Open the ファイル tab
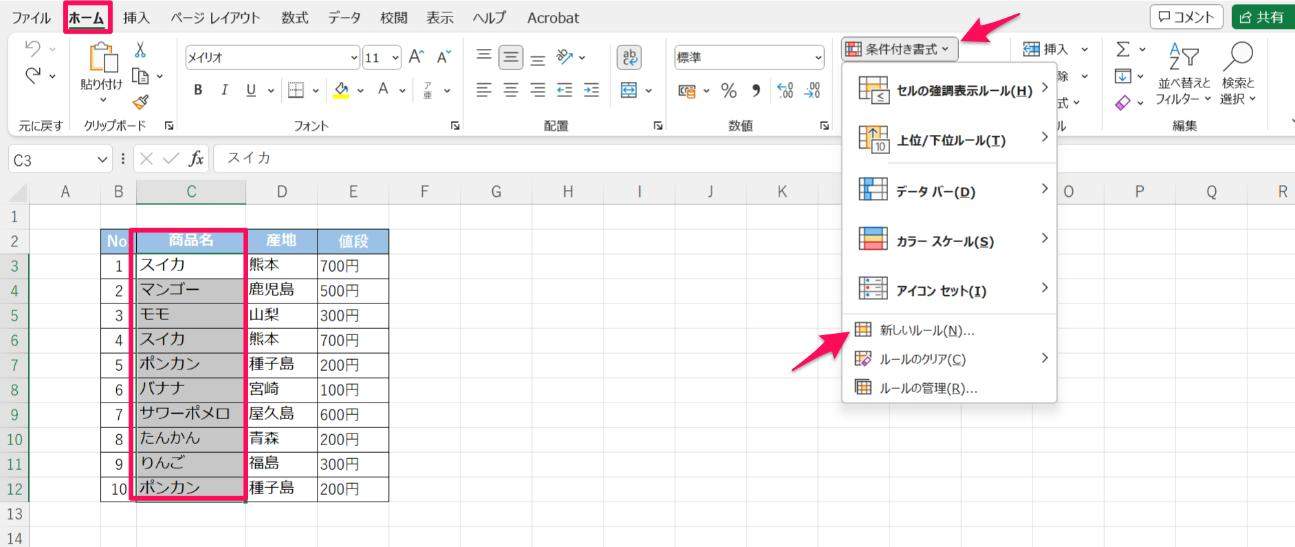The width and height of the screenshot is (1295, 547). [x=31, y=18]
